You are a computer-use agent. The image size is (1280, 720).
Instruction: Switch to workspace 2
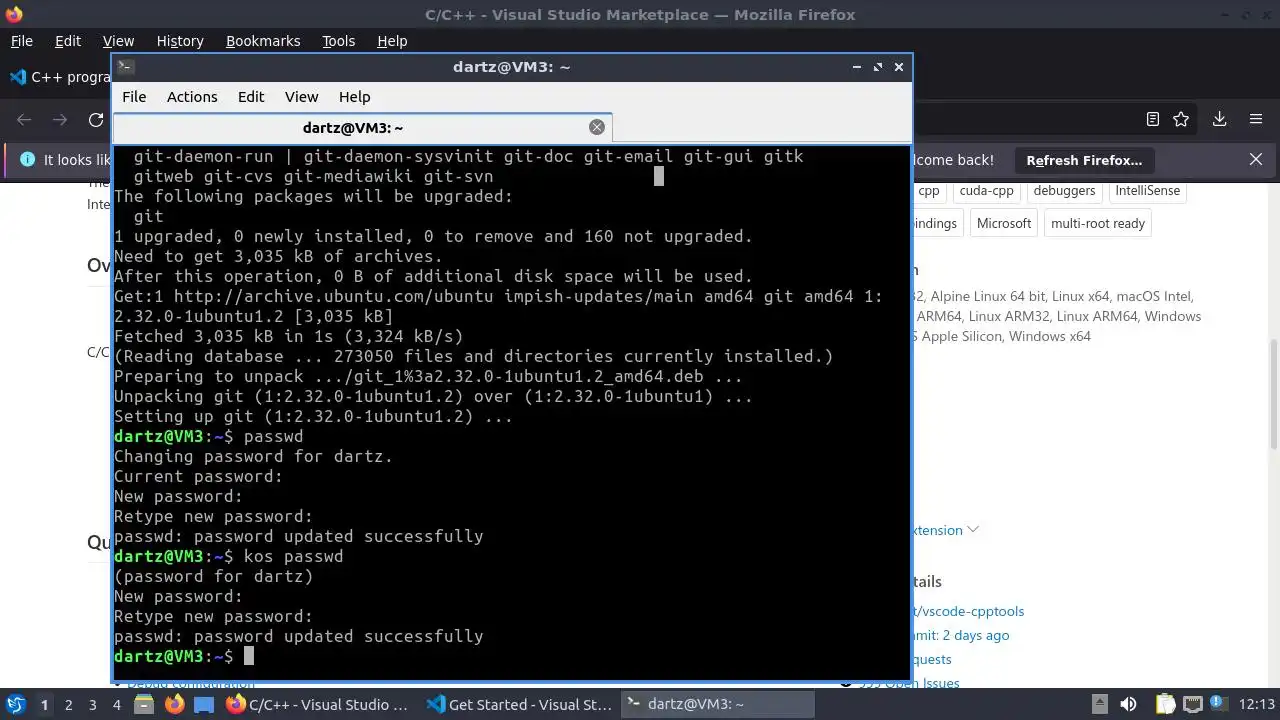click(68, 705)
